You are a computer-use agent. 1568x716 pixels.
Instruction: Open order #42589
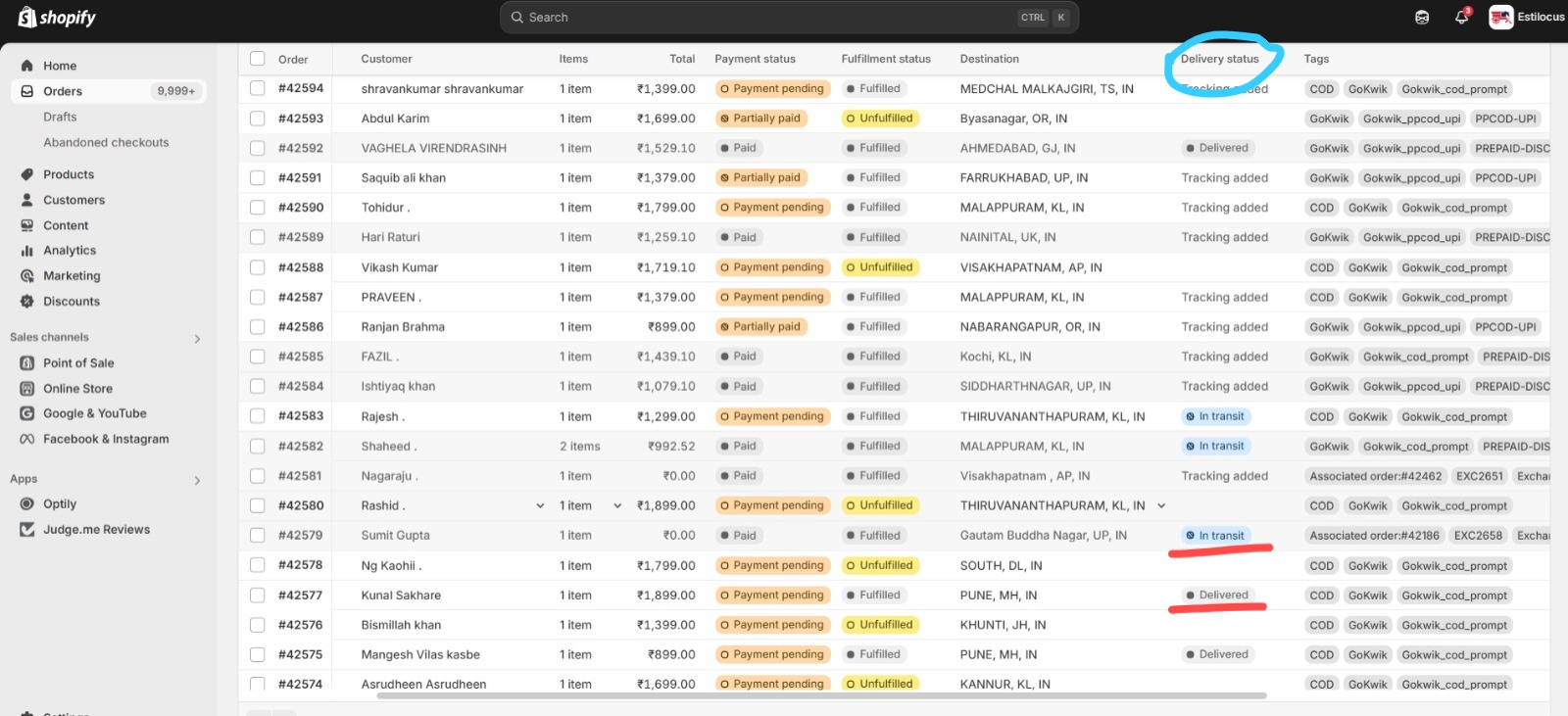coord(301,237)
